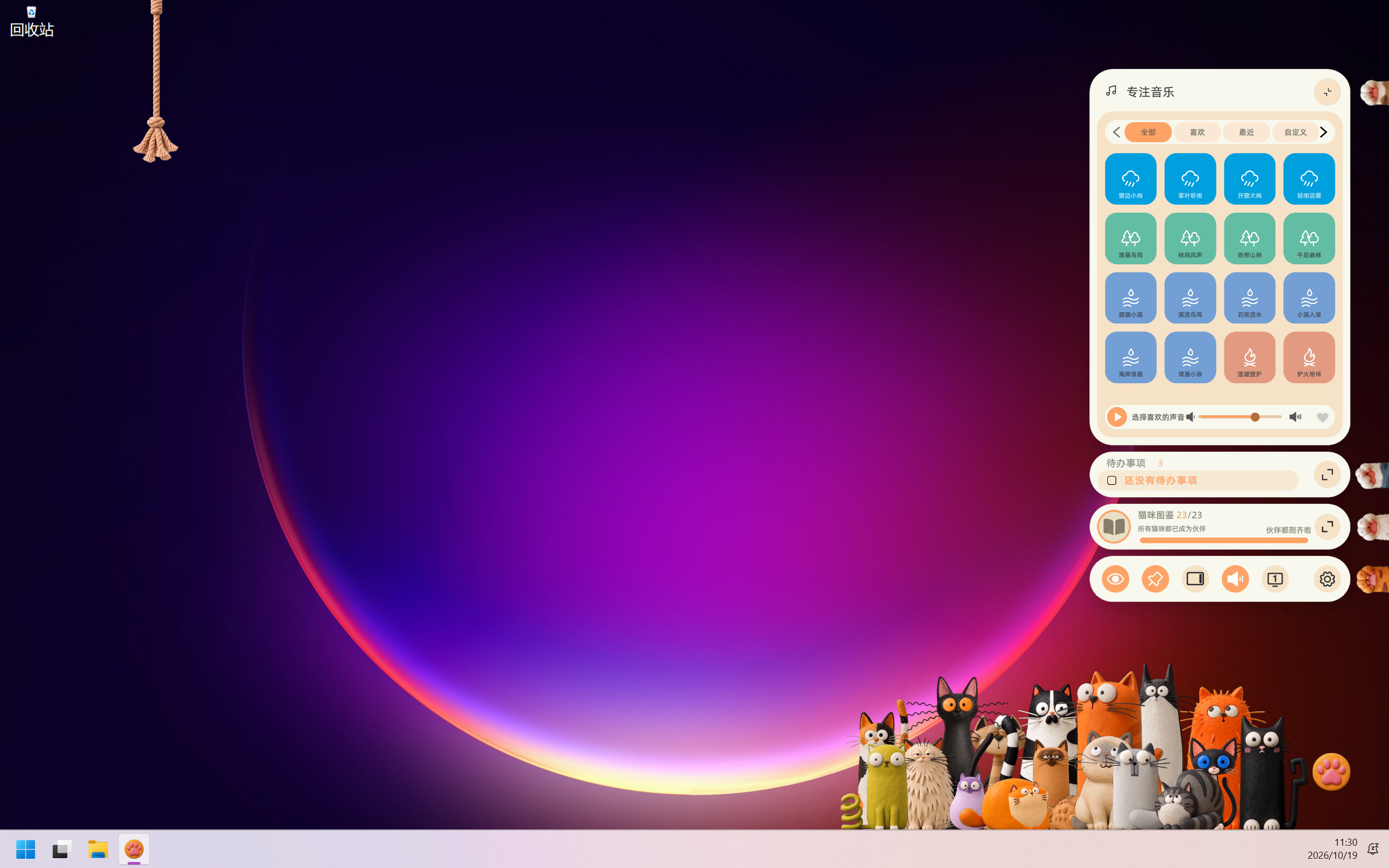Viewport: 1389px width, 868px height.
Task: Switch to the 最近 tab
Action: coord(1246,132)
